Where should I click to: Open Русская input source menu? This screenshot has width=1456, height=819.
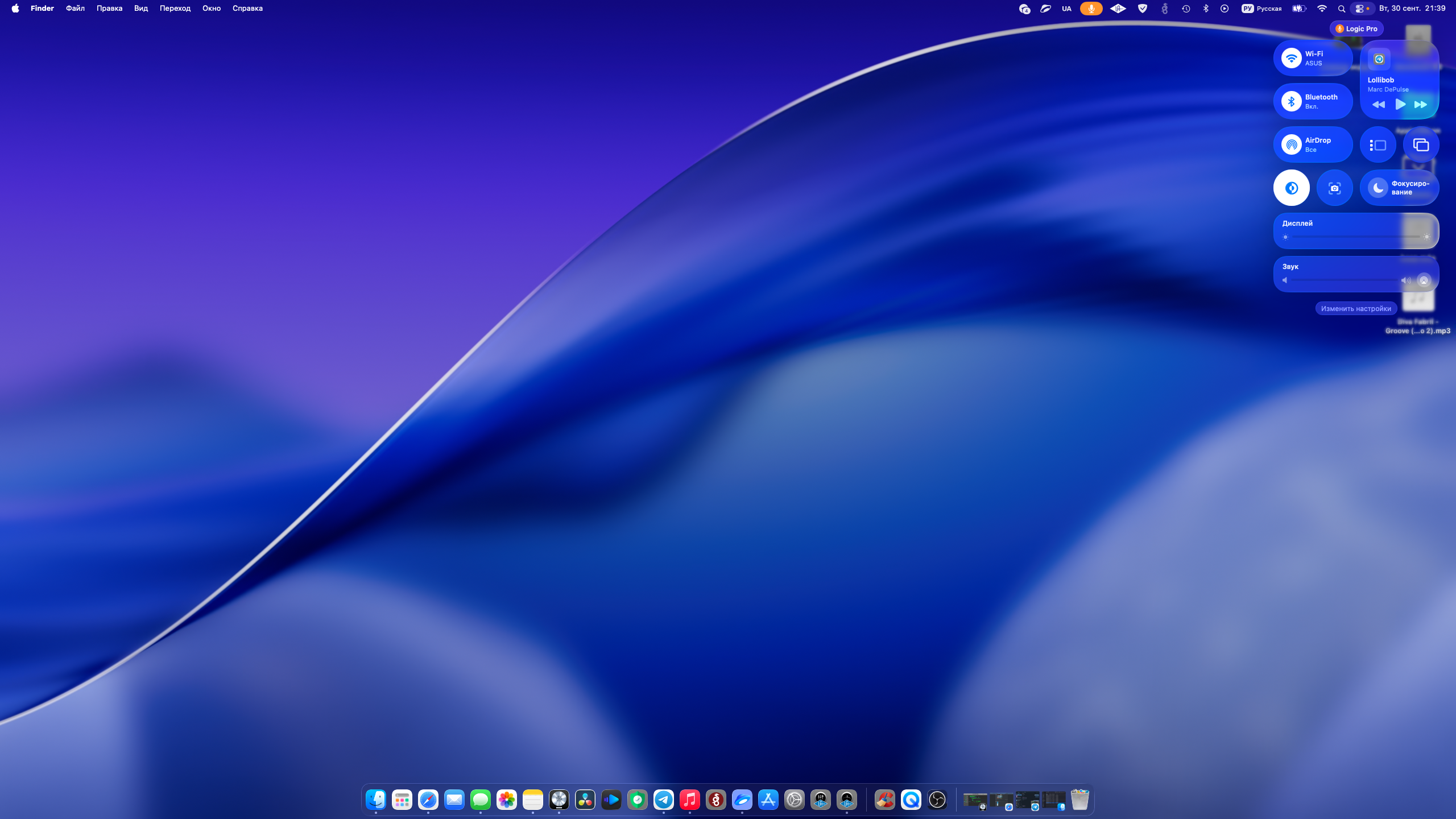coord(1262,9)
